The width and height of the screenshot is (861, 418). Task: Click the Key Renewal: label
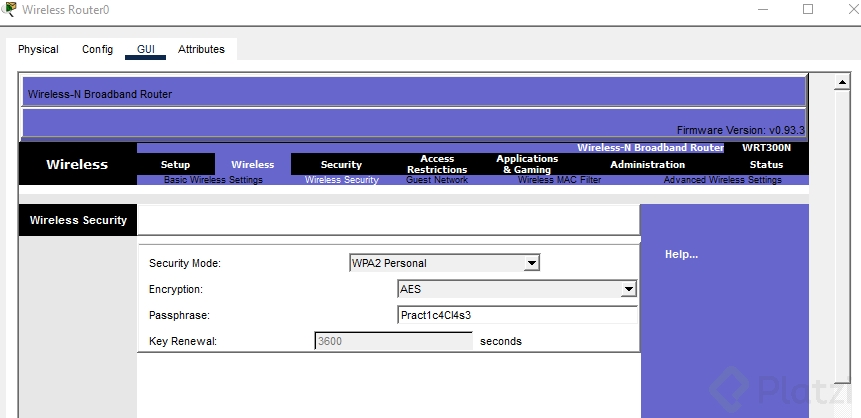[x=183, y=341]
